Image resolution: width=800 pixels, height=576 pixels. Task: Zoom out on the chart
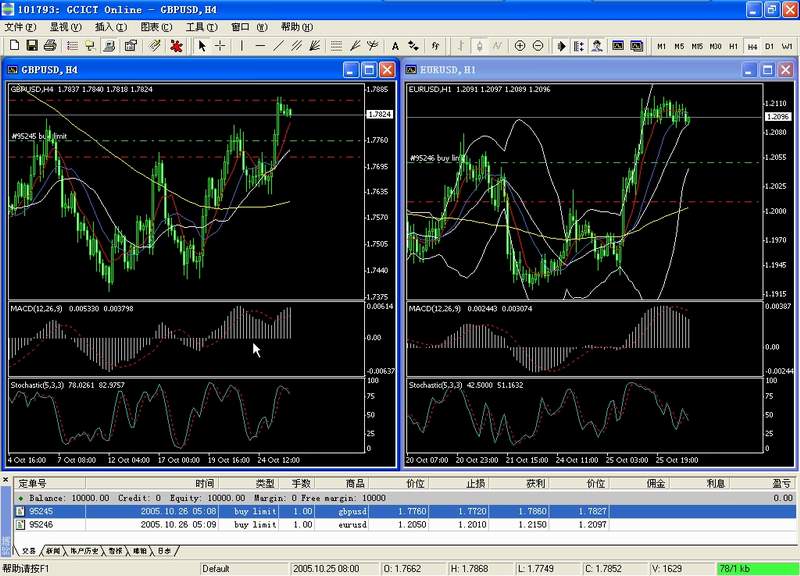537,44
